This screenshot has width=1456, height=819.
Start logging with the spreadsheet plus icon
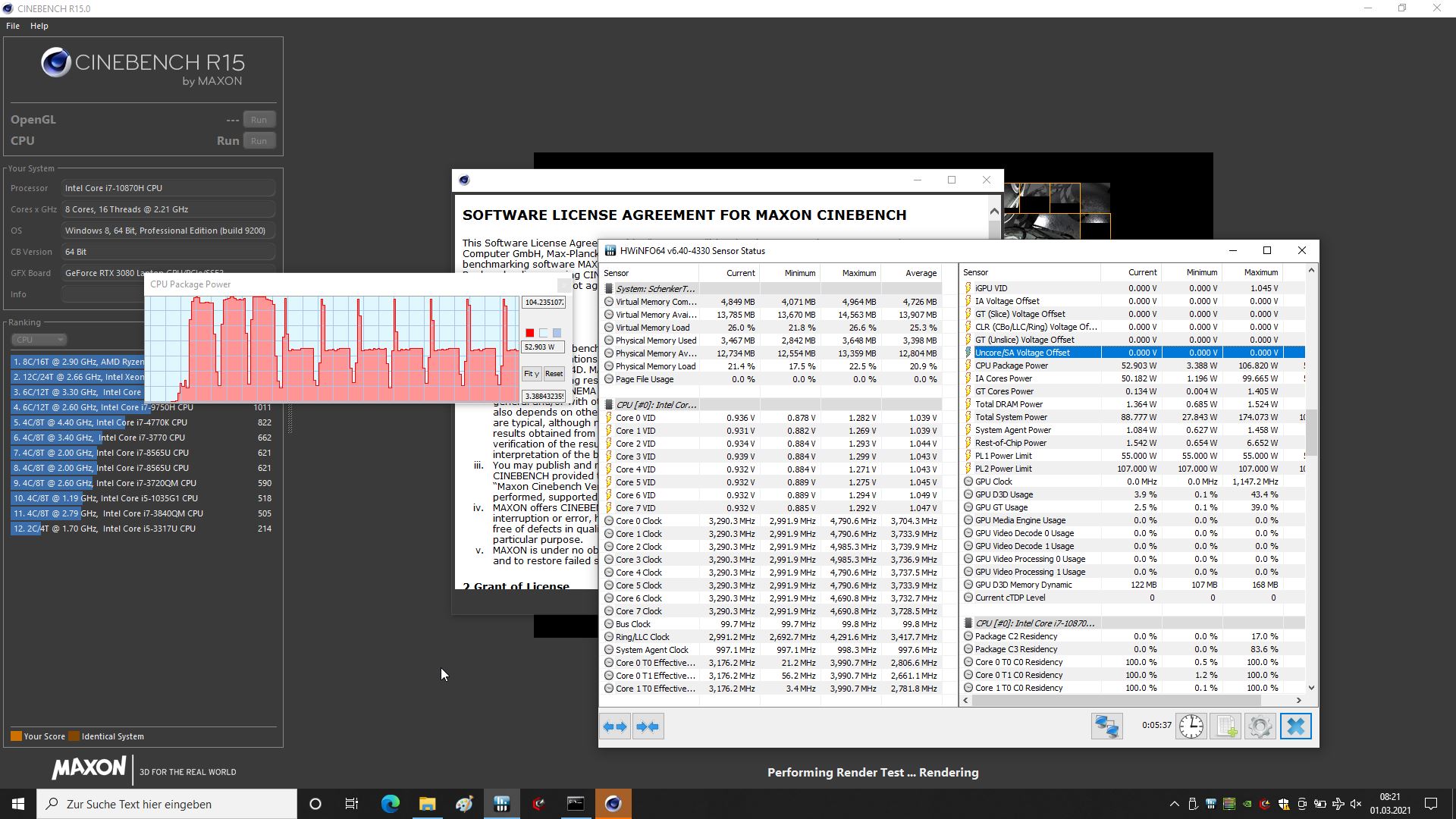tap(1225, 726)
